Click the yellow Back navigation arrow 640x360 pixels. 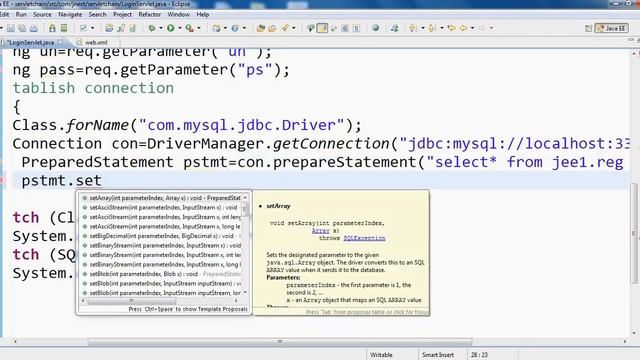[x=463, y=28]
